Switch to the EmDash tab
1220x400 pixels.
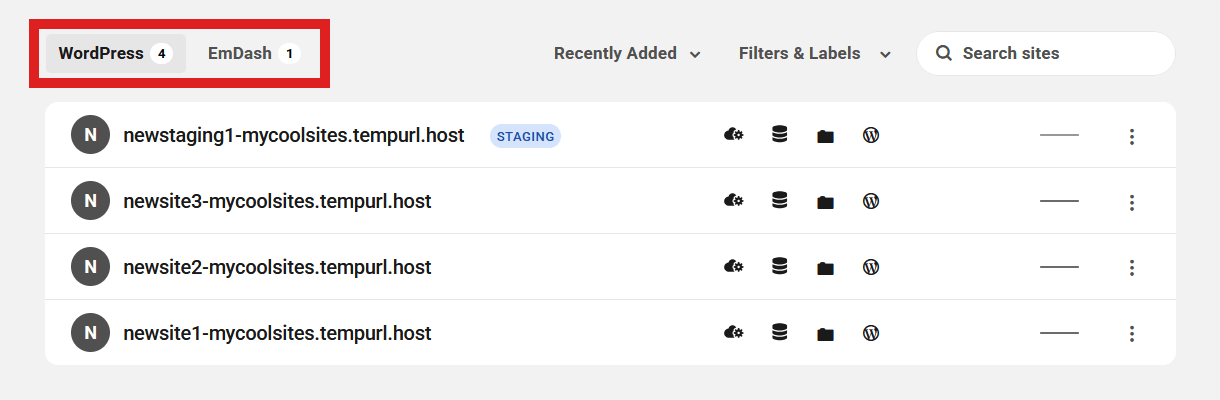tap(254, 53)
